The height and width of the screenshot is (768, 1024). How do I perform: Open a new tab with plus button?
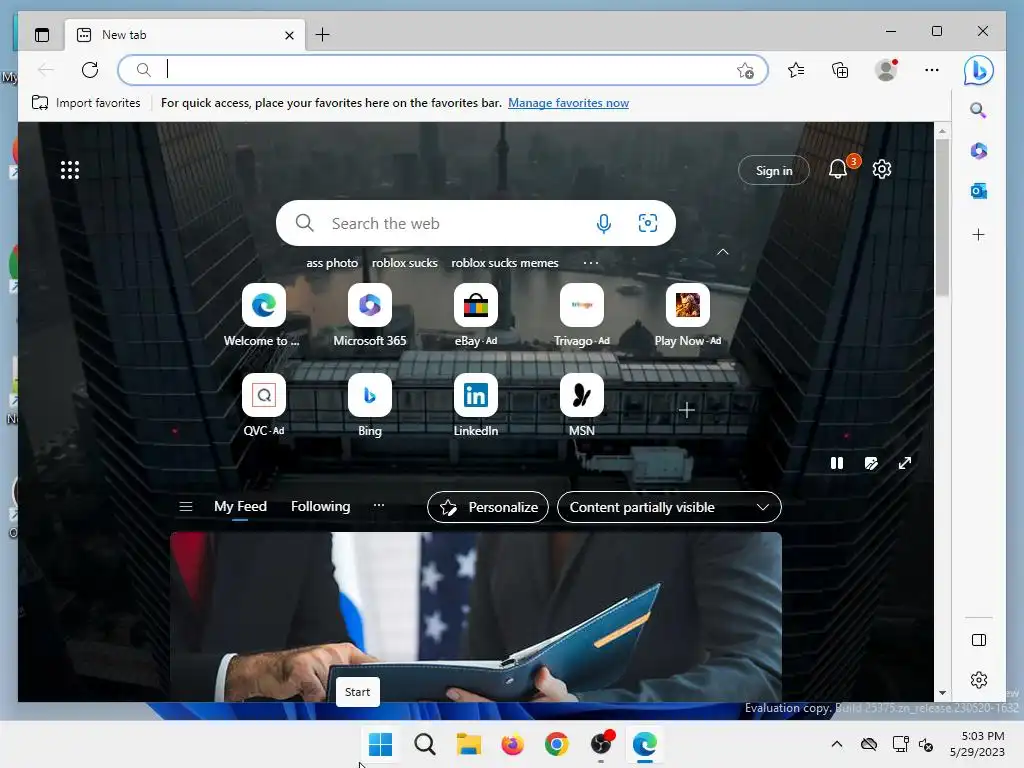click(323, 35)
